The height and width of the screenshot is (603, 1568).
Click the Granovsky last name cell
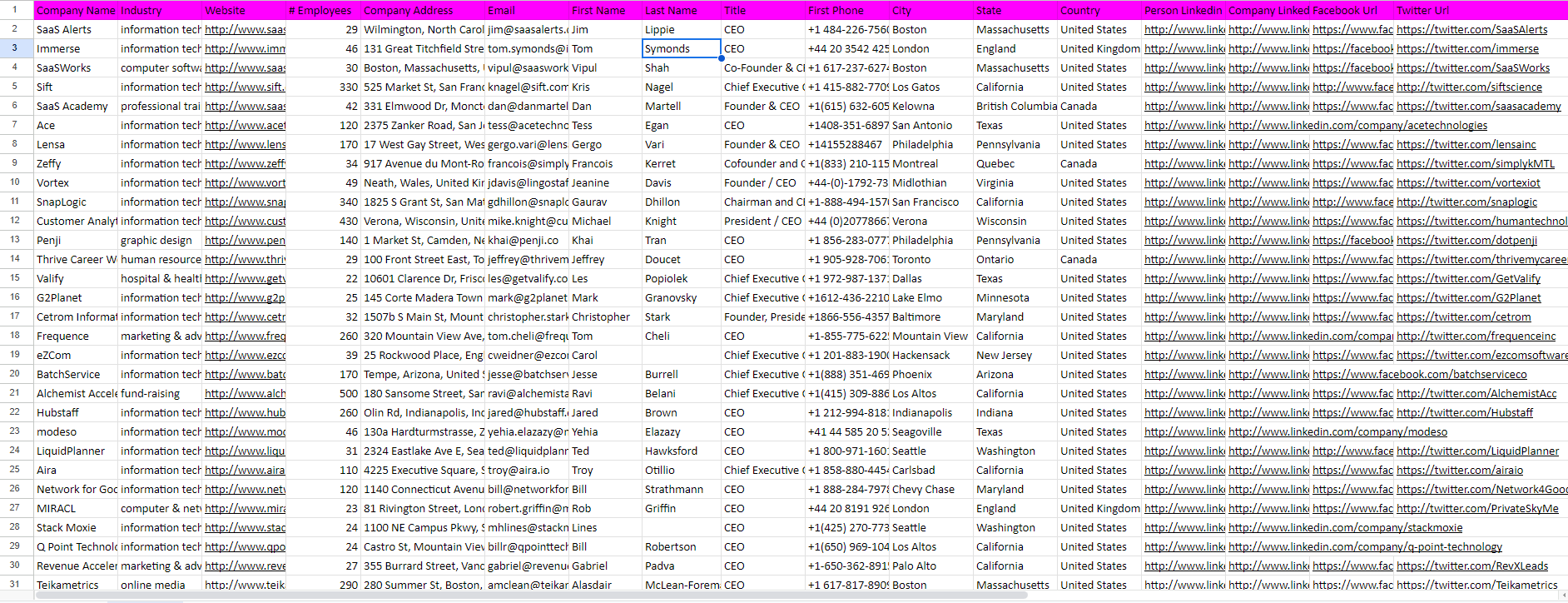682,297
